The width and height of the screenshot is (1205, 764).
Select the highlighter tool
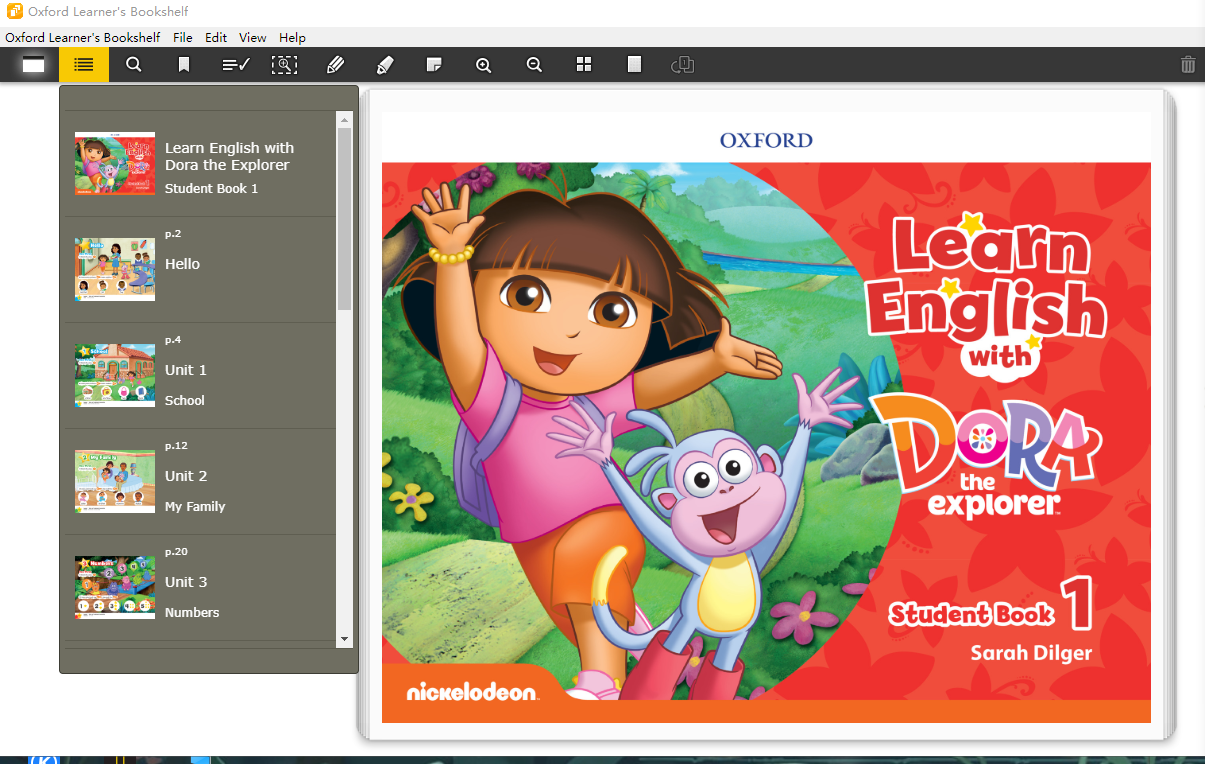point(385,65)
